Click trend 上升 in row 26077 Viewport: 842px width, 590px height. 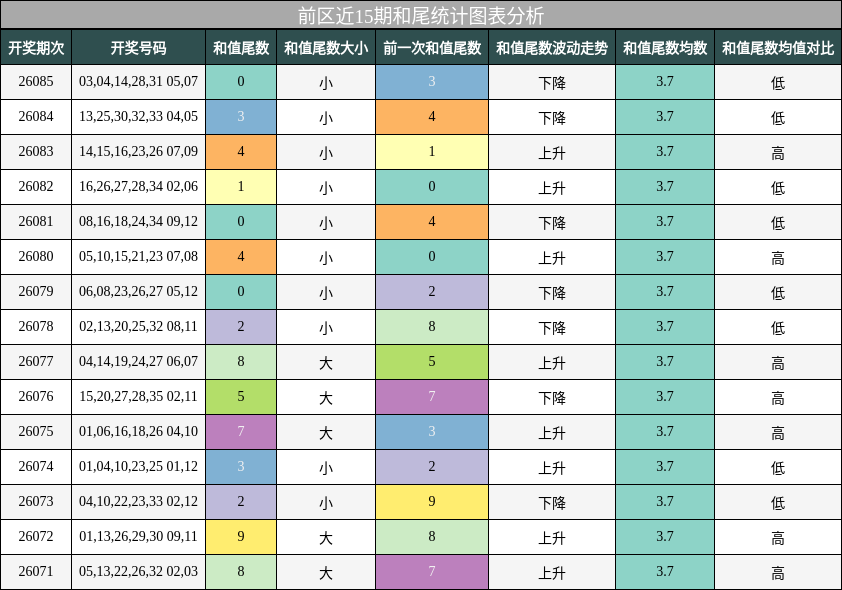point(552,363)
